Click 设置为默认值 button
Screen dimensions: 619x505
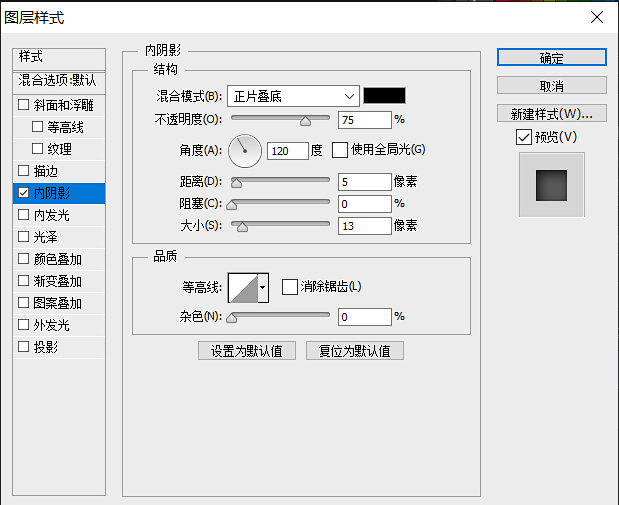click(247, 351)
